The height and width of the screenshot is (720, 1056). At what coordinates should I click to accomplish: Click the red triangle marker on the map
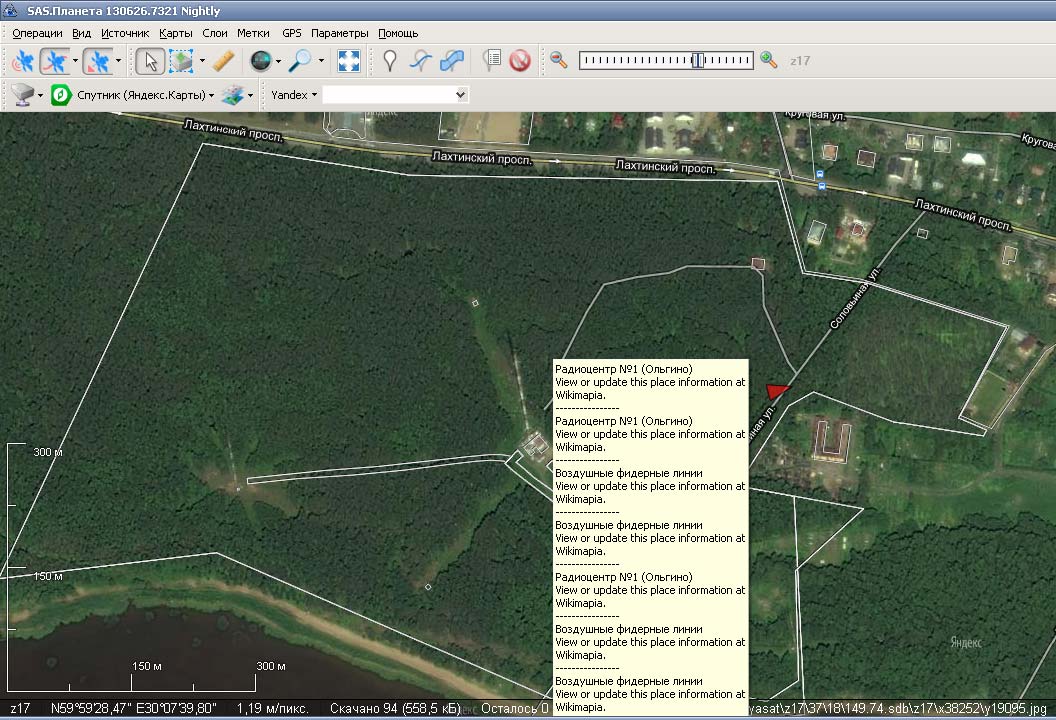click(776, 390)
